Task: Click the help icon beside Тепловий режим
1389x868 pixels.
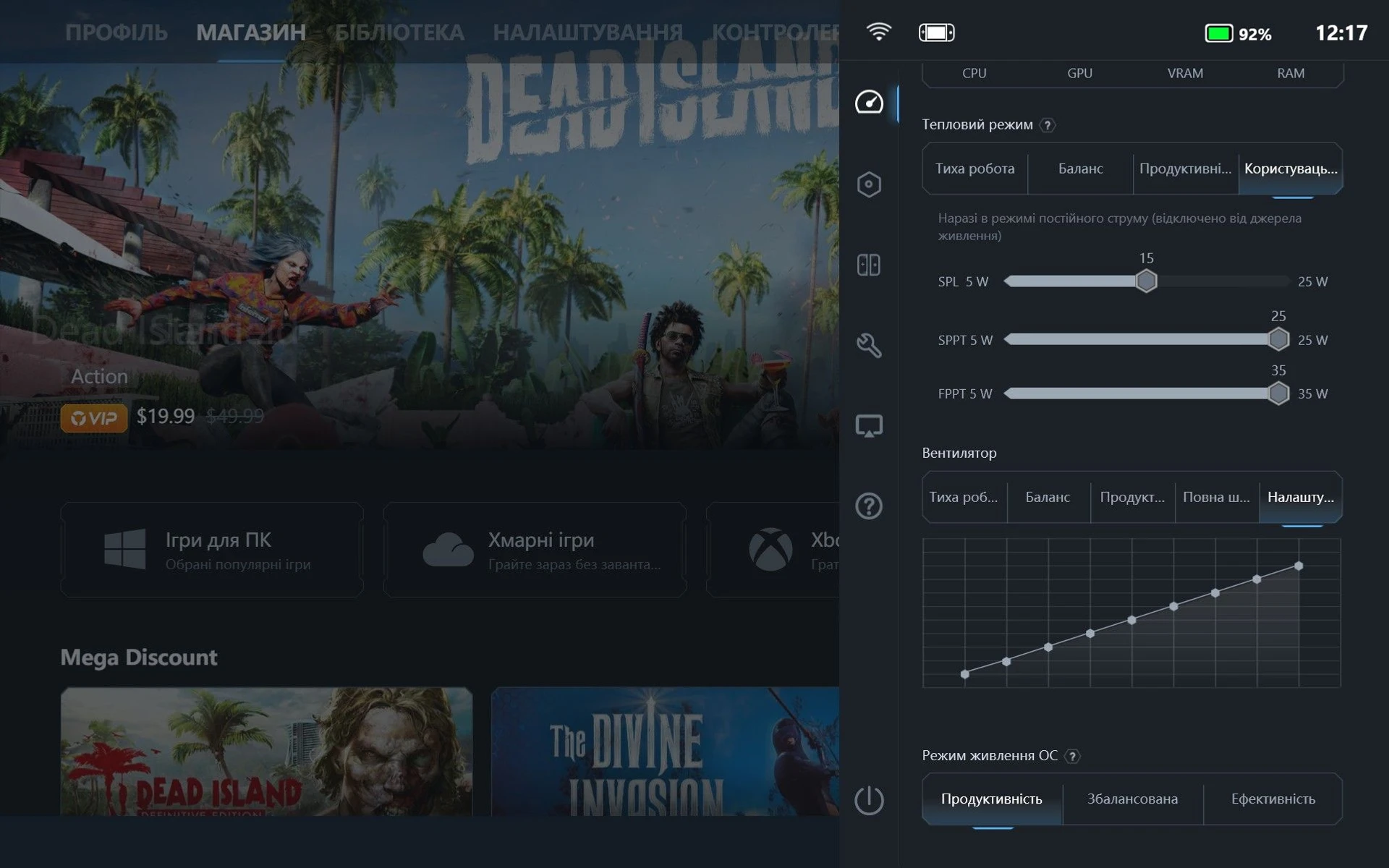Action: (x=1048, y=125)
